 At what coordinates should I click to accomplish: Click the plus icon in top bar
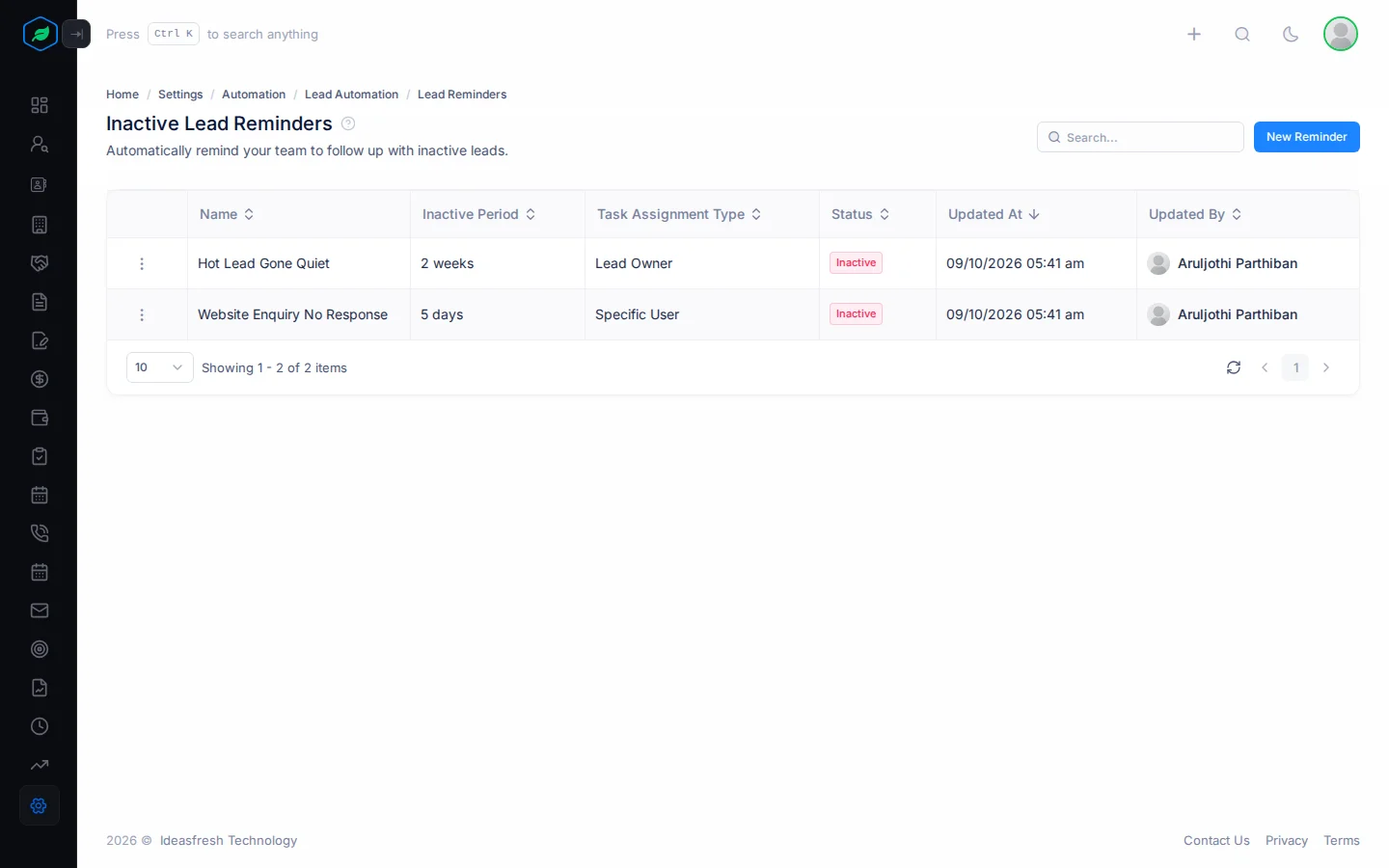click(1194, 34)
